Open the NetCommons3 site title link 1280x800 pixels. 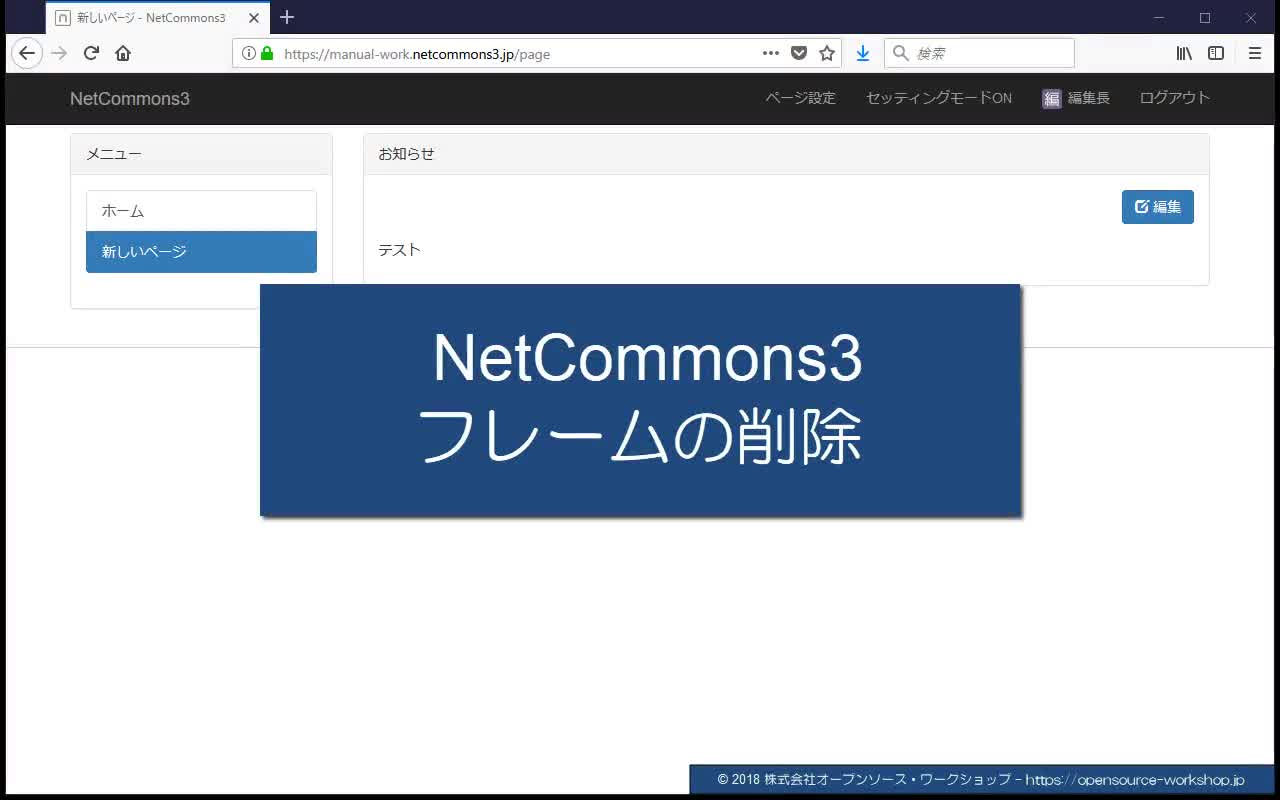(130, 98)
